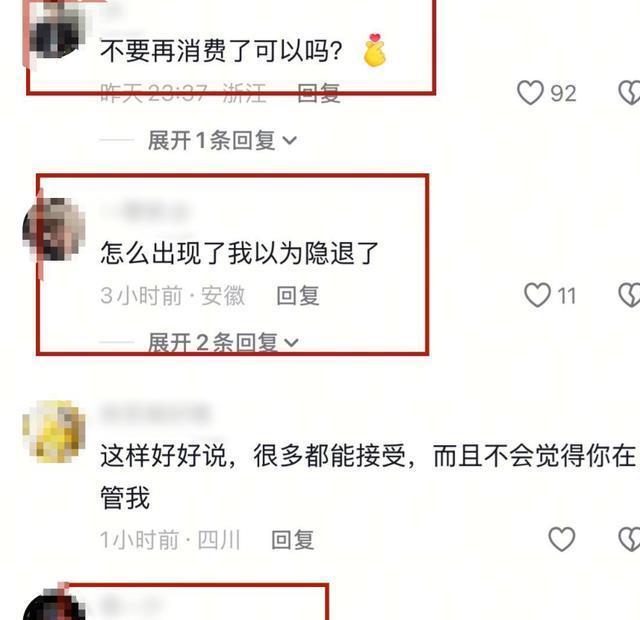Tap the finger heart emoji
Screen dimensions: 640x620
(x=374, y=50)
